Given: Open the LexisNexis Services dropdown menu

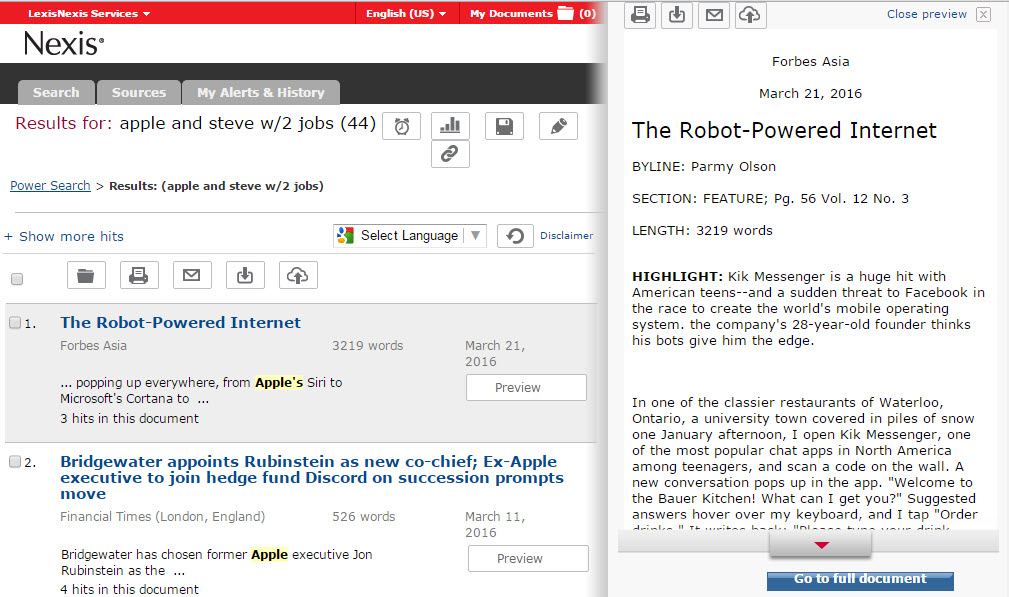Looking at the screenshot, I should click(x=89, y=14).
